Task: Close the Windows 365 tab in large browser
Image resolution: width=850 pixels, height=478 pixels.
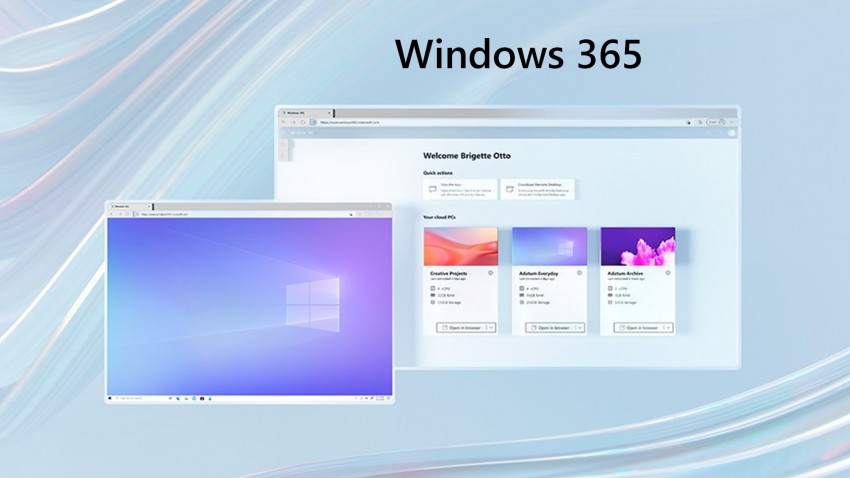Action: [329, 113]
